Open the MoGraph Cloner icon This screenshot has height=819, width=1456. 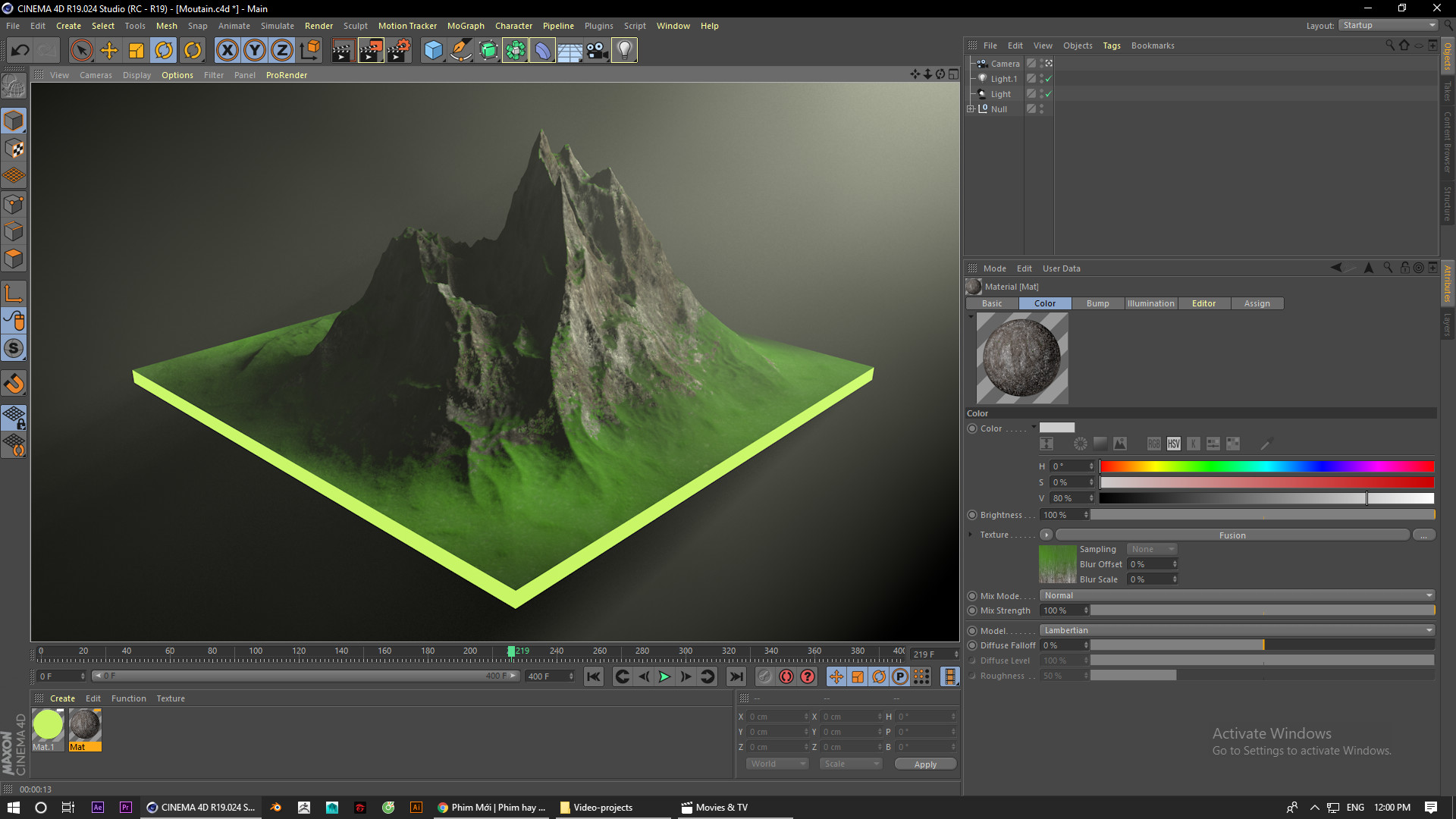516,50
